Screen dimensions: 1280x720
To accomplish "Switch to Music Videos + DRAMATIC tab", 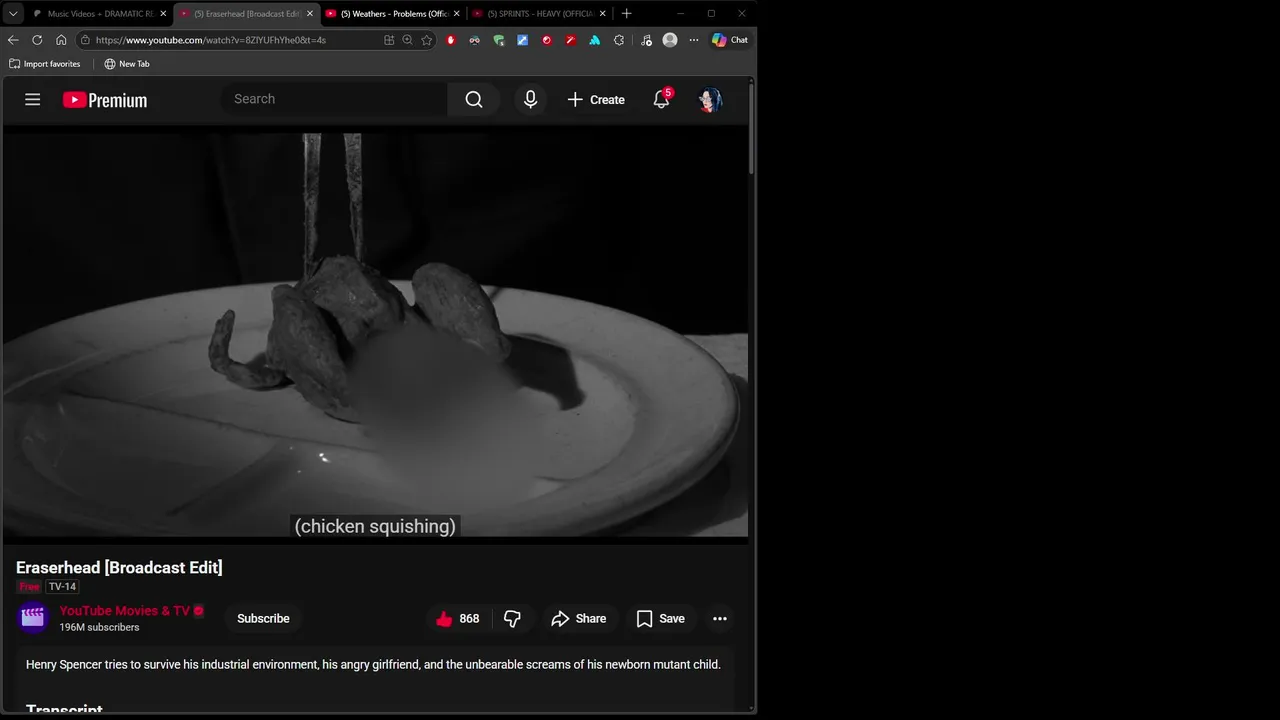I will click(99, 14).
